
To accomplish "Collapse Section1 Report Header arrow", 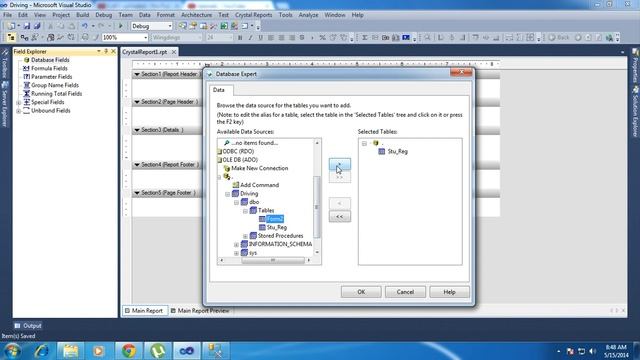I will 137,74.
